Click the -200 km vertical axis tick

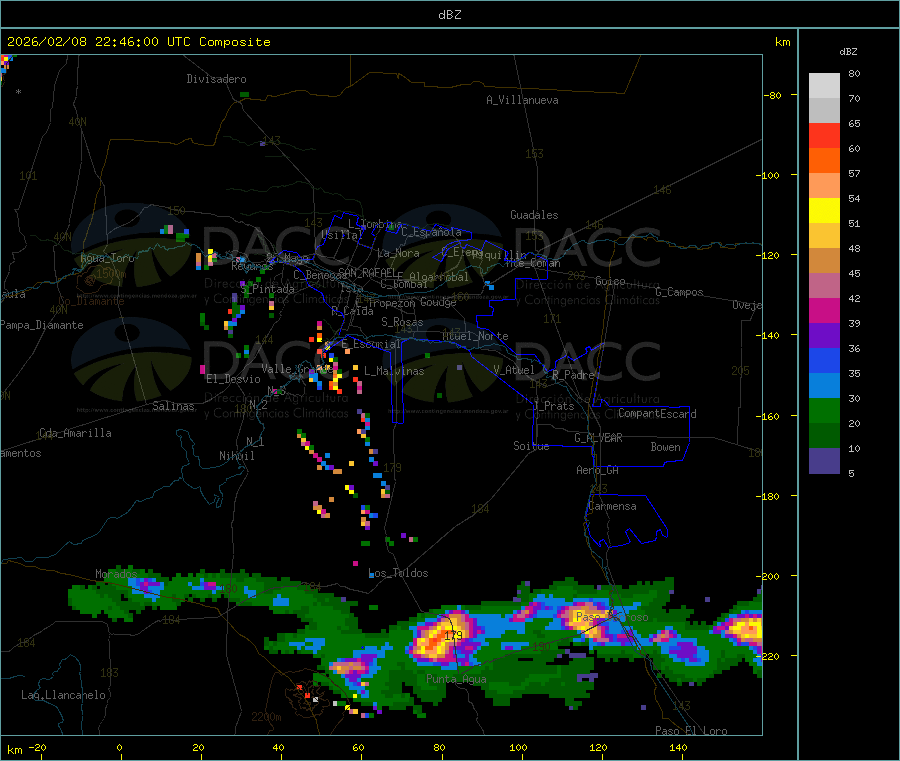point(770,576)
